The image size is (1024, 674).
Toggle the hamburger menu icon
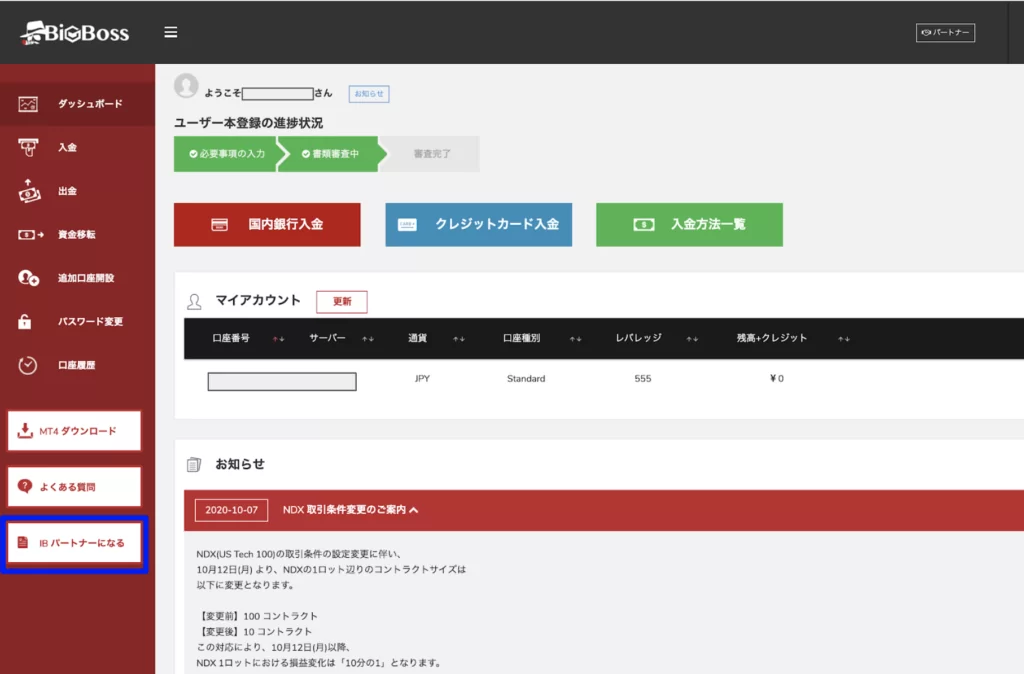(171, 32)
